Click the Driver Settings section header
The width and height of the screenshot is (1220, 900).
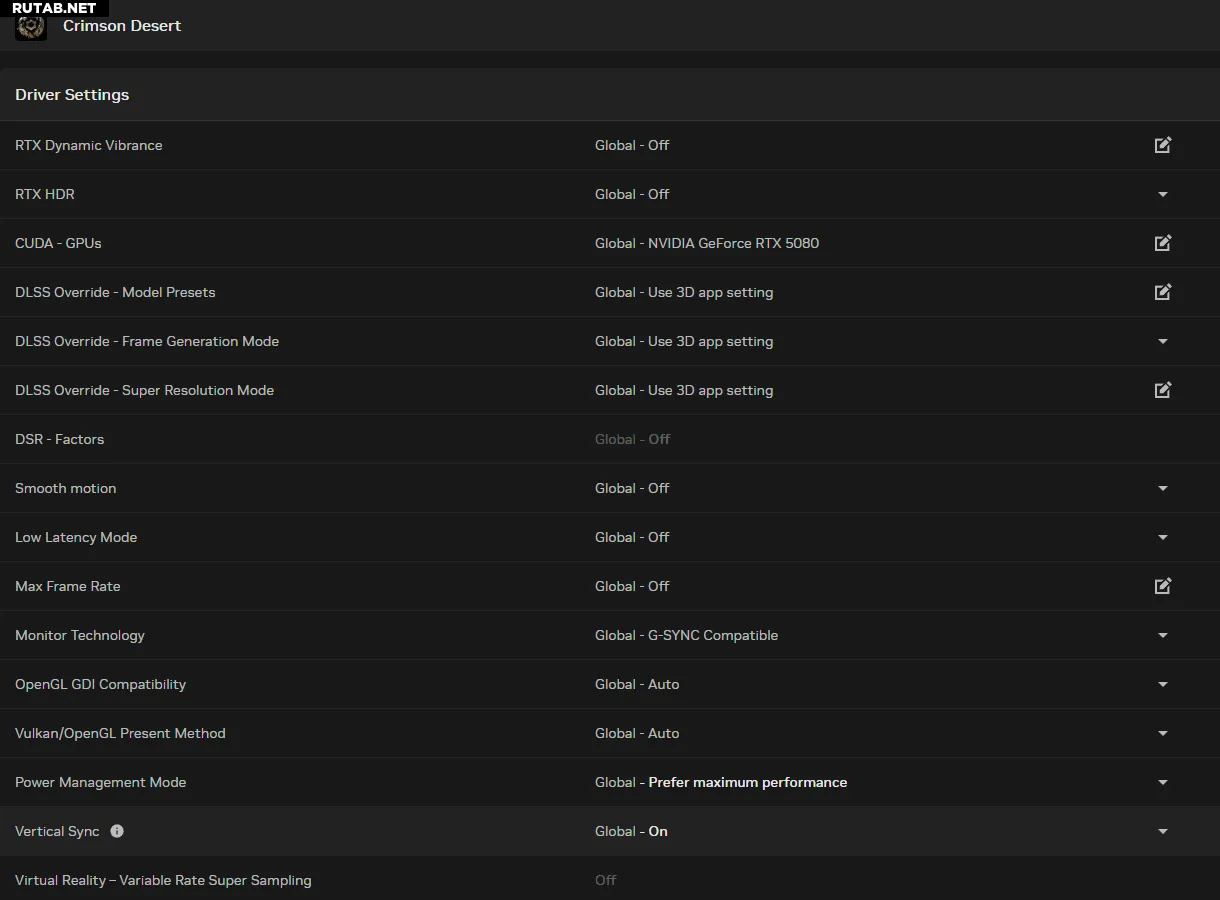tap(72, 95)
